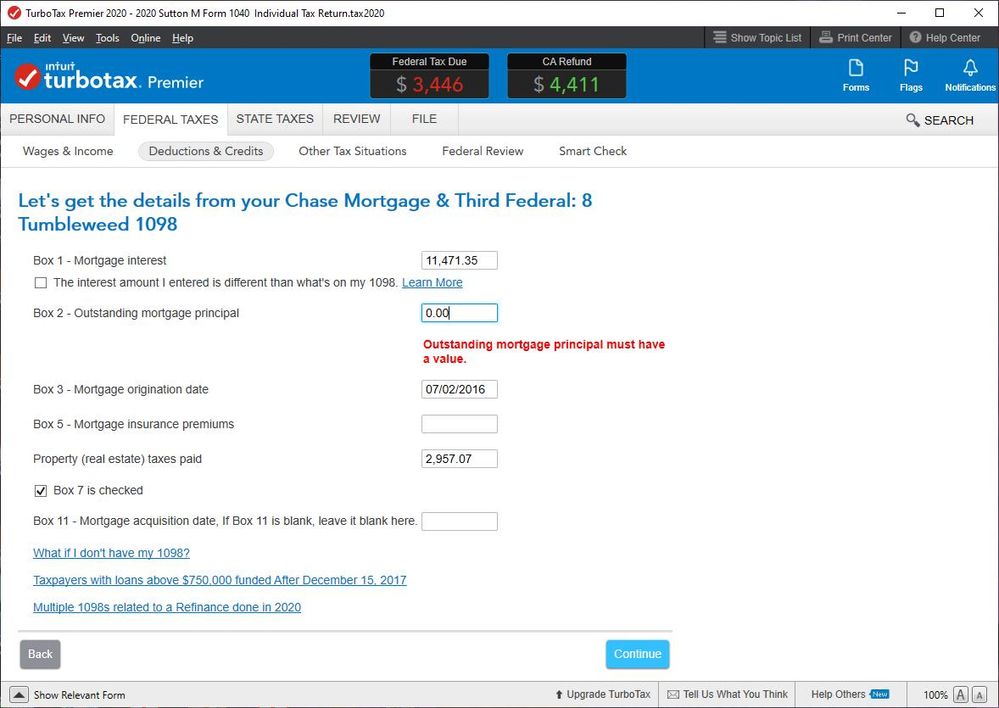Click the TurboTax title bar app icon
The height and width of the screenshot is (708, 999).
(13, 13)
